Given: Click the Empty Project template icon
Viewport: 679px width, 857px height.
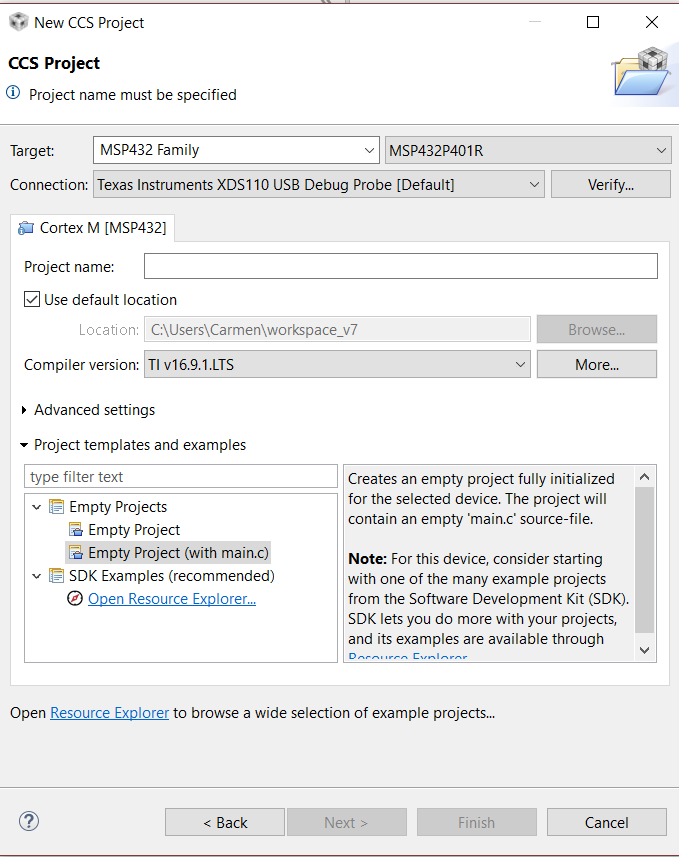Looking at the screenshot, I should 76,530.
